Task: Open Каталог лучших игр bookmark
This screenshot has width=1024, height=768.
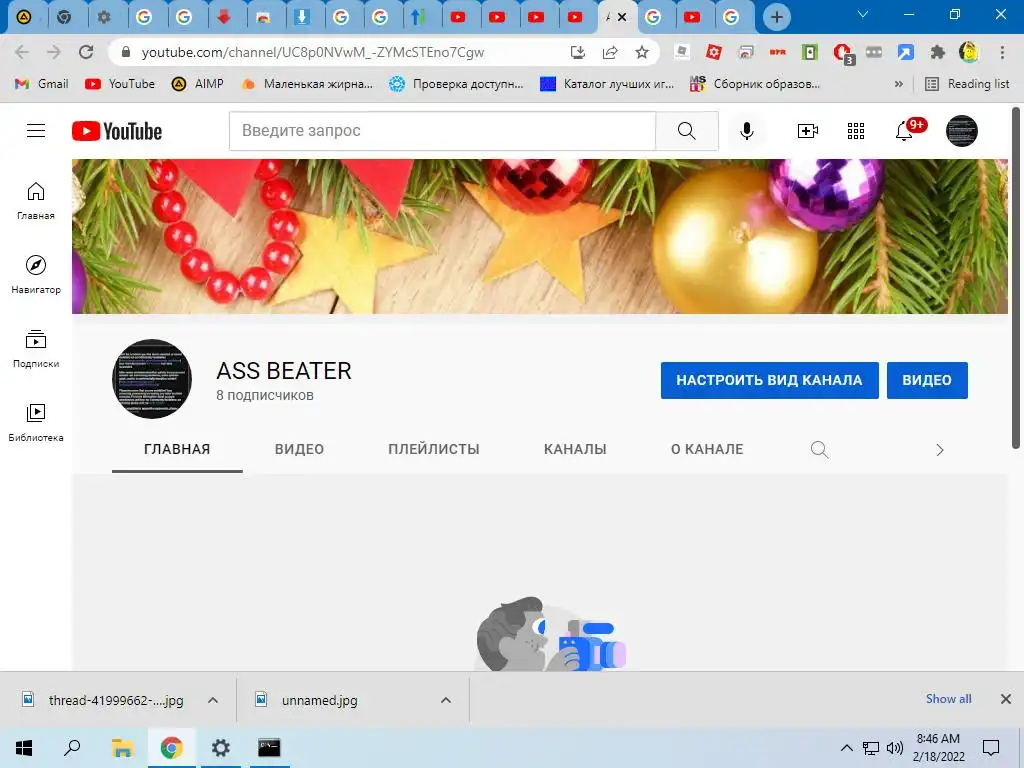Action: click(607, 84)
